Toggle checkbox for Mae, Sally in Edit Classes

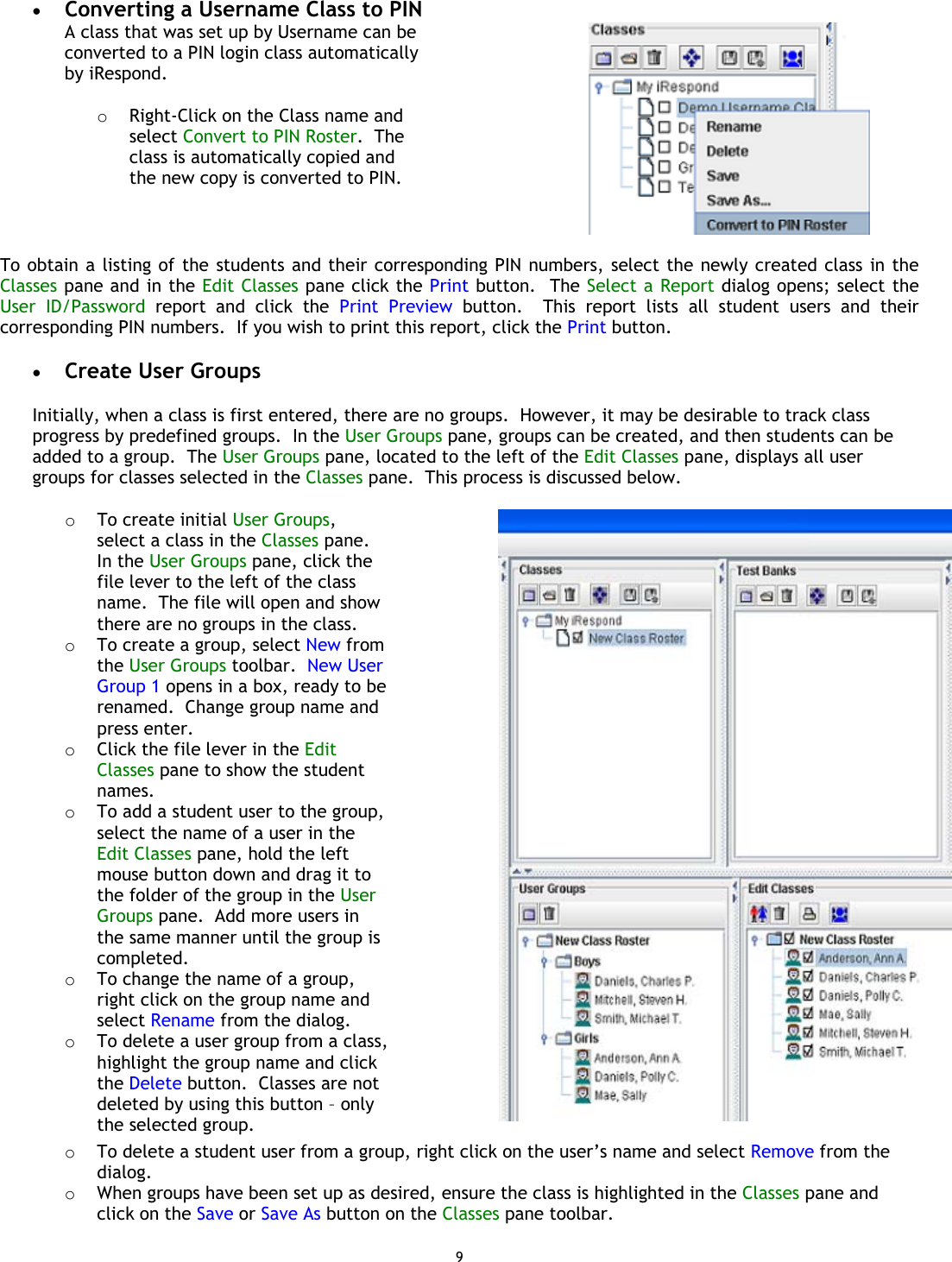click(809, 1013)
